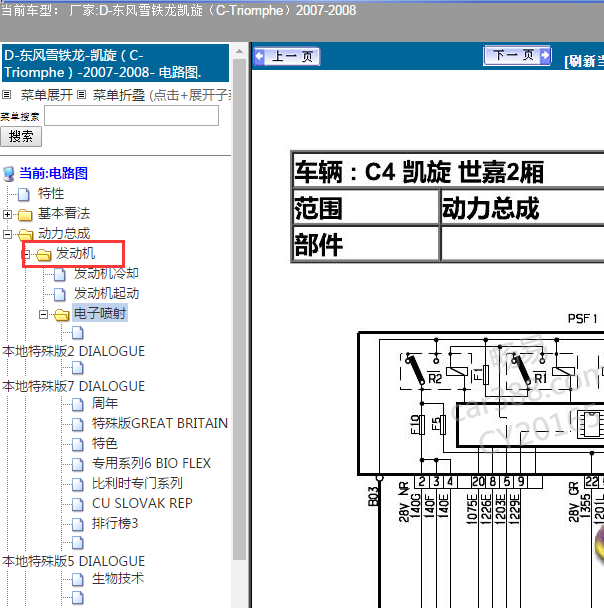Click 菜单展开 to expand all menus
The height and width of the screenshot is (608, 604).
click(x=47, y=95)
